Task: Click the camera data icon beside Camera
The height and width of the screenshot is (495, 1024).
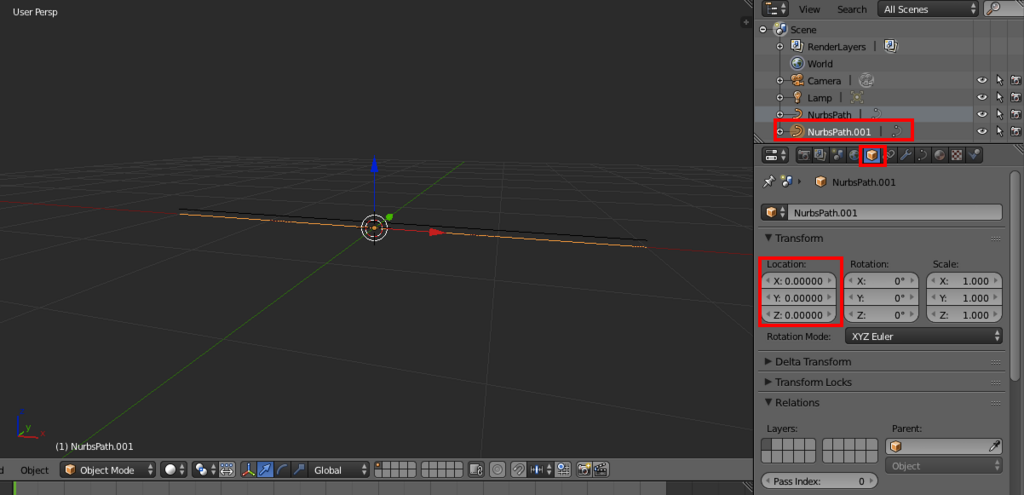Action: pos(867,80)
